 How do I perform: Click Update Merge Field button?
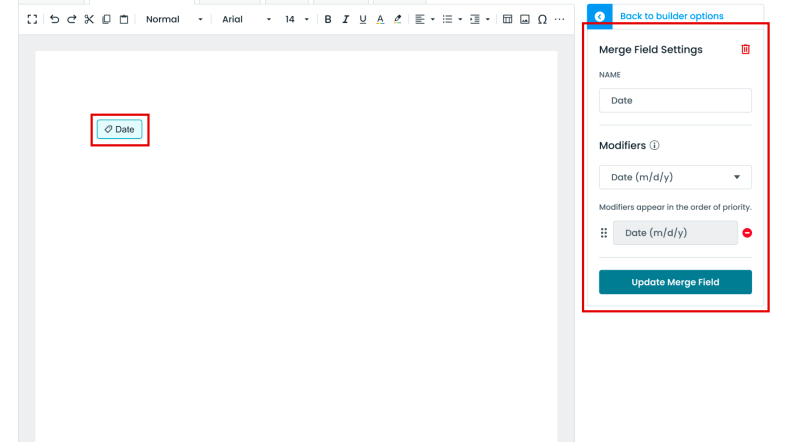(675, 282)
